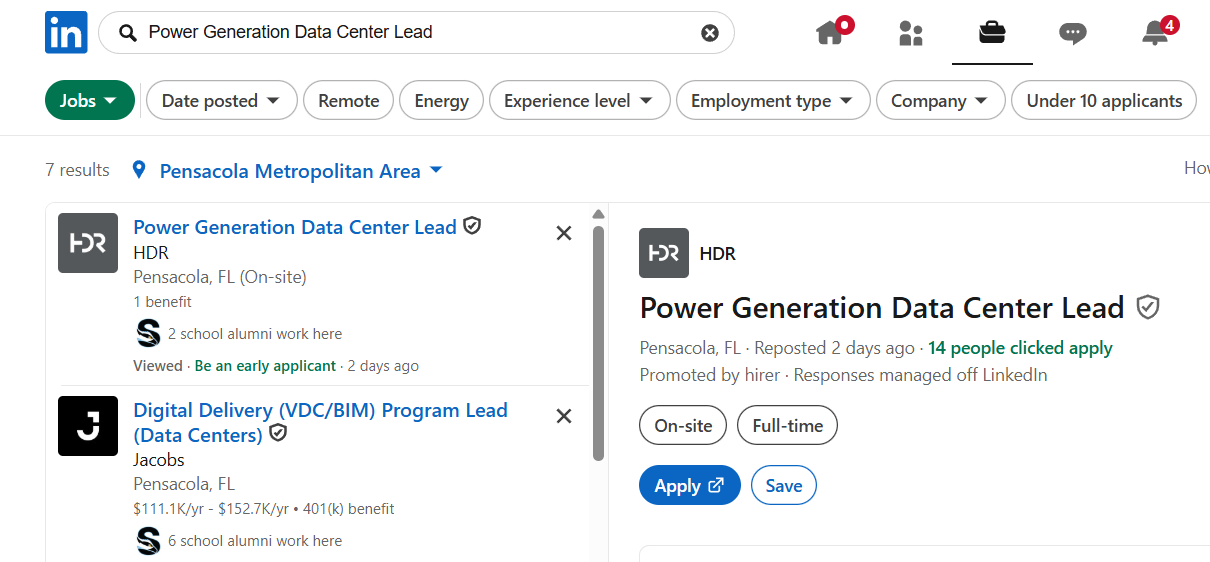Screen dimensions: 1210x562
Task: Click the scrollbar up arrow
Action: pyautogui.click(x=599, y=214)
